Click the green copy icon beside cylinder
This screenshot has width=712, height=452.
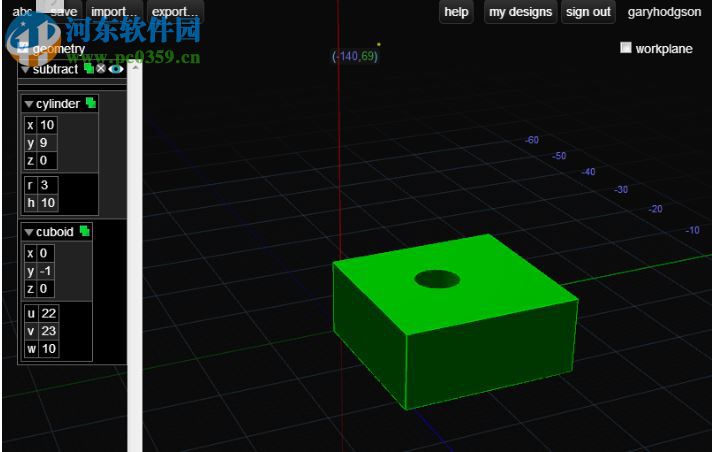pos(91,103)
